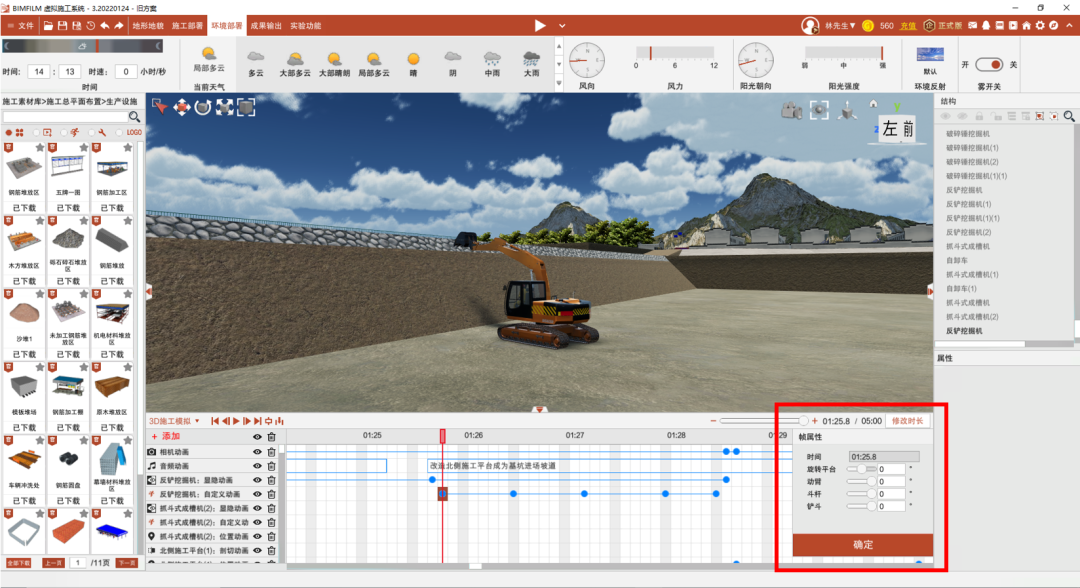1080x588 pixels.
Task: Click the undo arrow icon
Action: click(105, 25)
